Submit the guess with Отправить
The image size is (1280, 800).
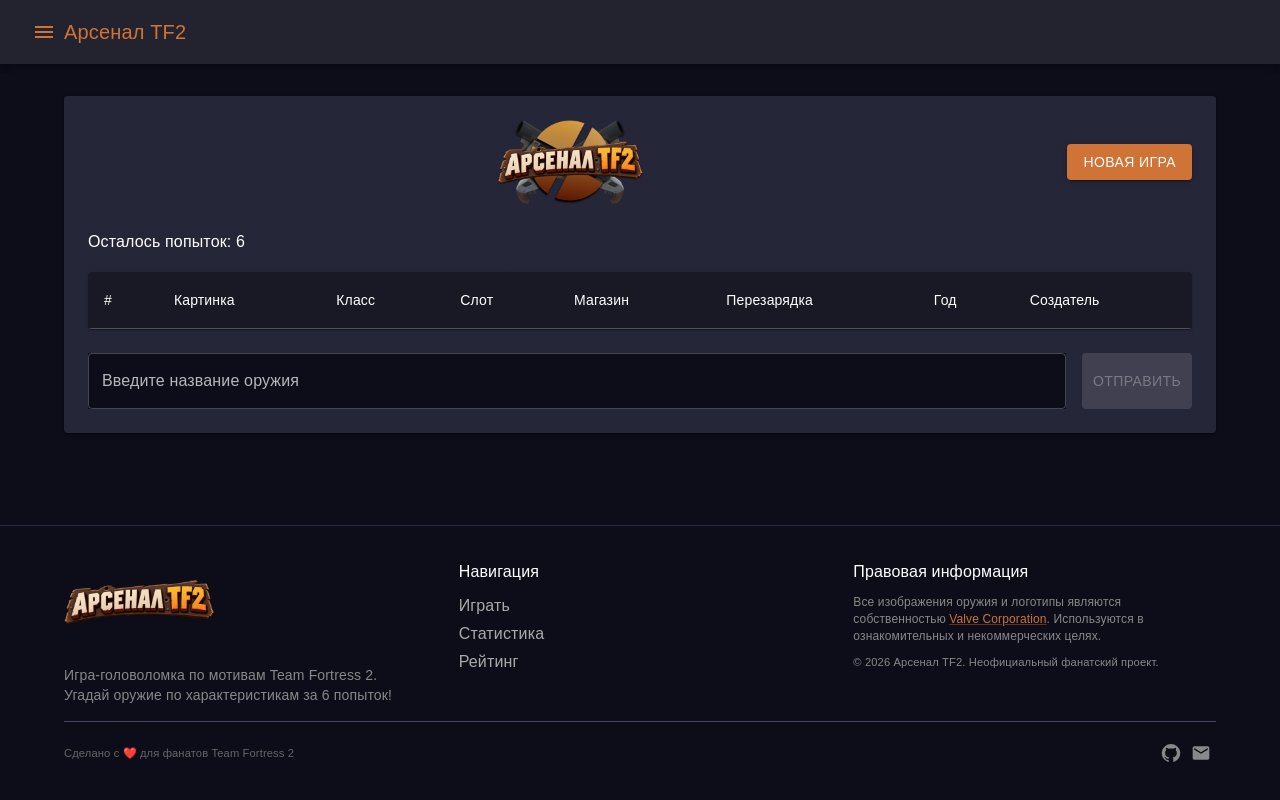point(1137,381)
